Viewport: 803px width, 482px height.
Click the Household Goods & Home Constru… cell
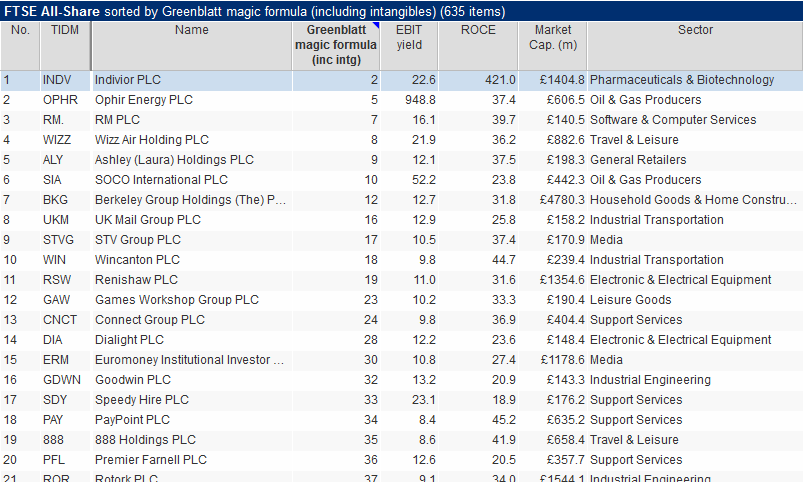point(693,200)
